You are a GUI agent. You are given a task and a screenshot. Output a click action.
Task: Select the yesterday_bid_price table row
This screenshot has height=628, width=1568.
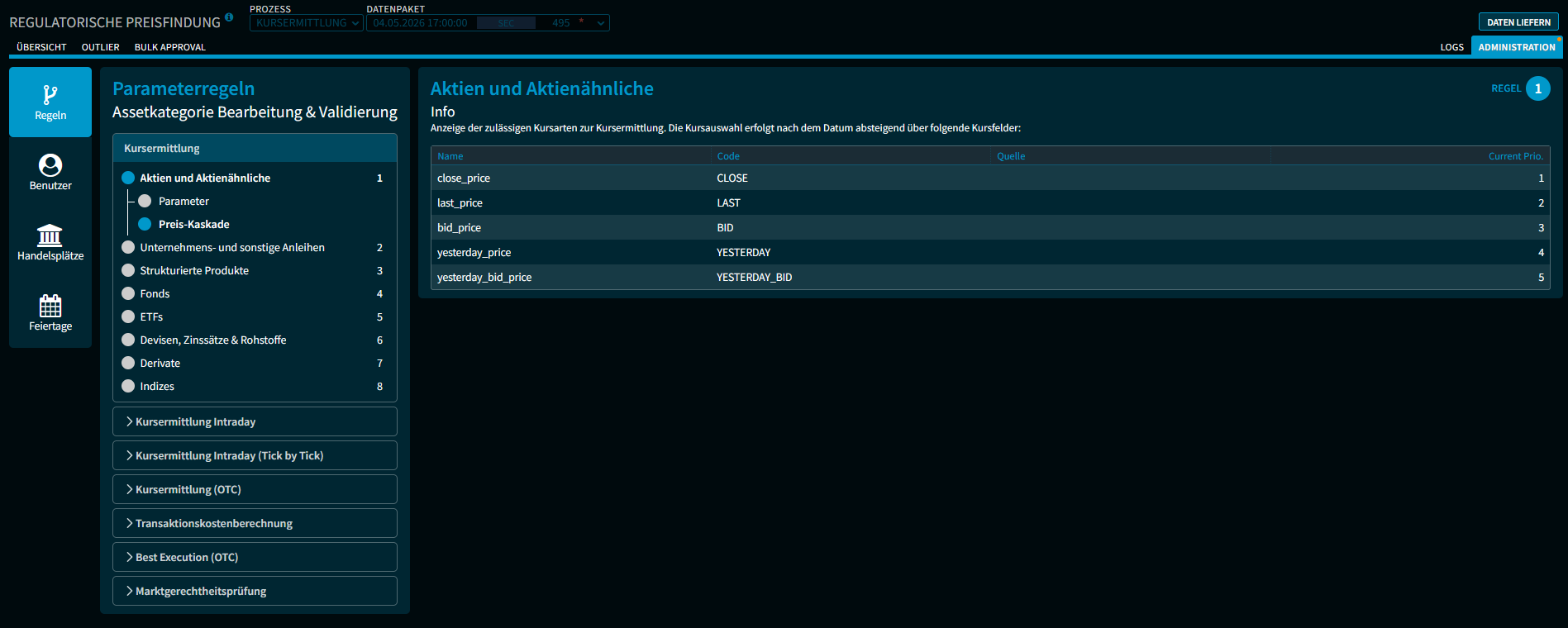[x=990, y=277]
